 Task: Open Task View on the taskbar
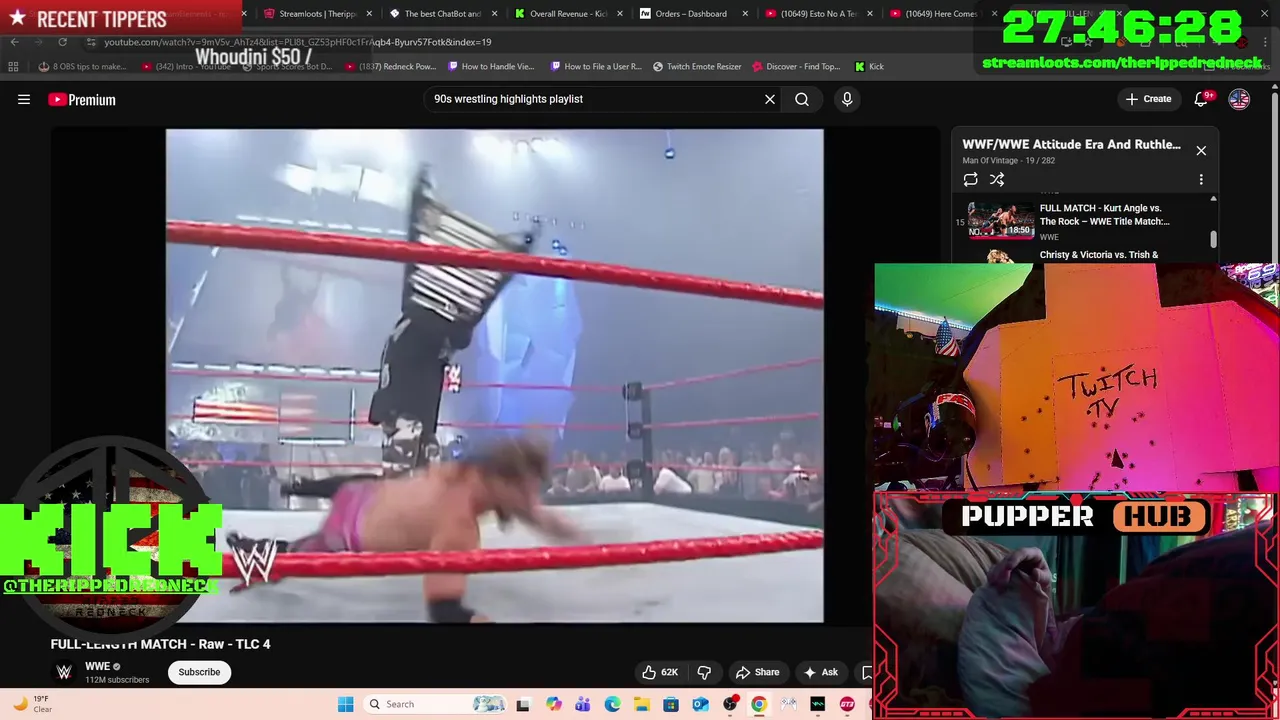point(522,704)
